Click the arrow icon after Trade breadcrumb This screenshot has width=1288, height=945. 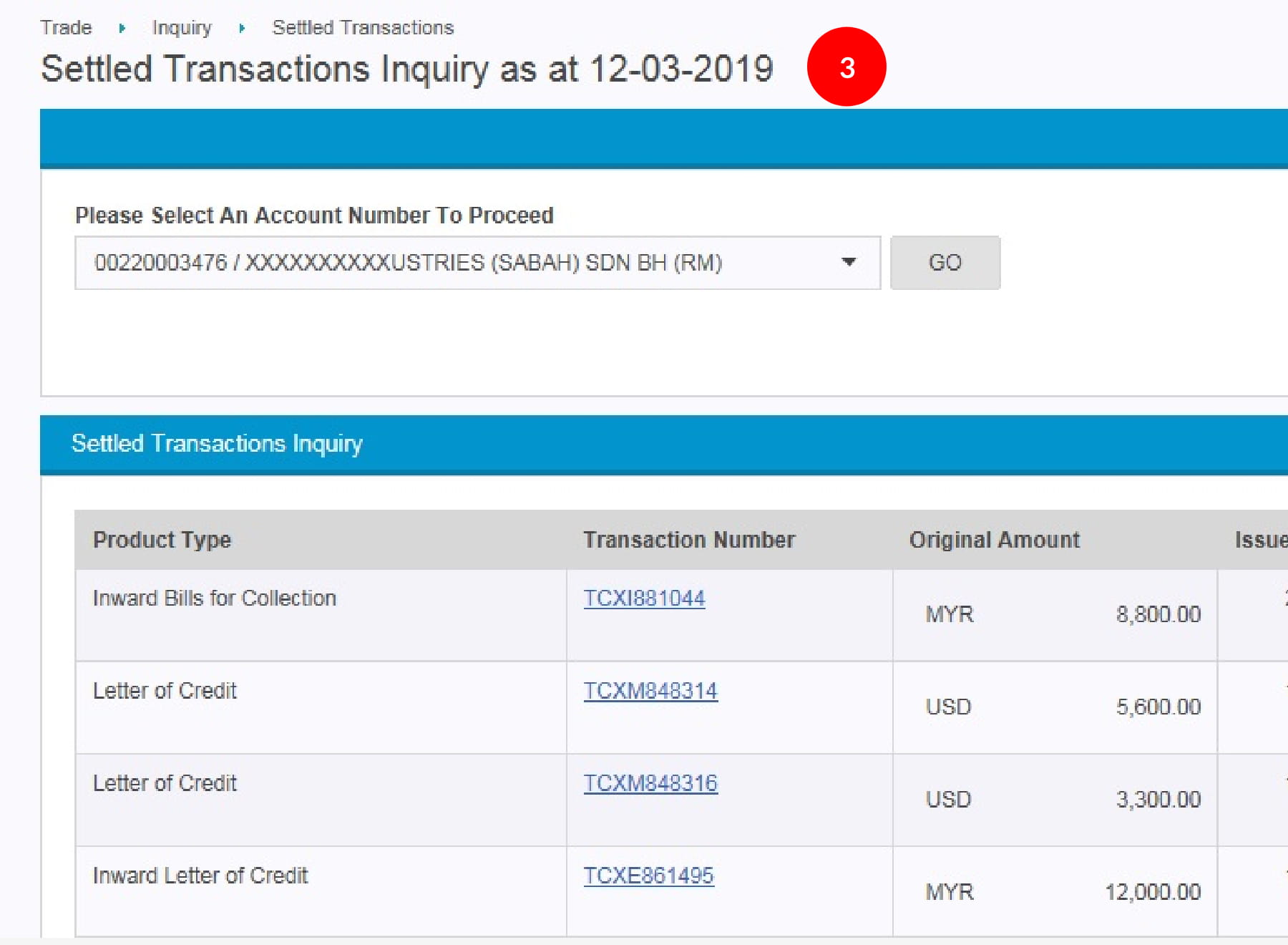(122, 29)
